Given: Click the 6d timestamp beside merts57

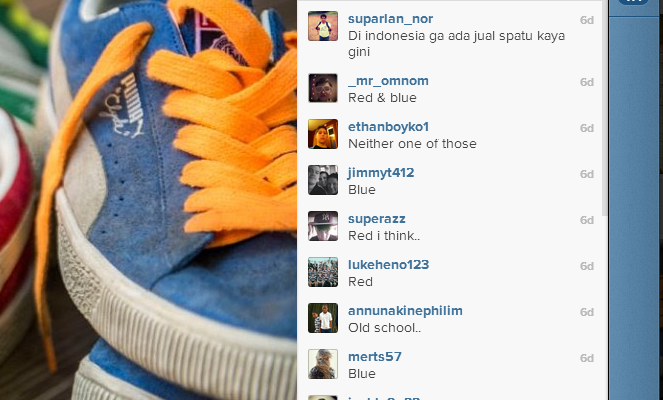Looking at the screenshot, I should point(586,358).
